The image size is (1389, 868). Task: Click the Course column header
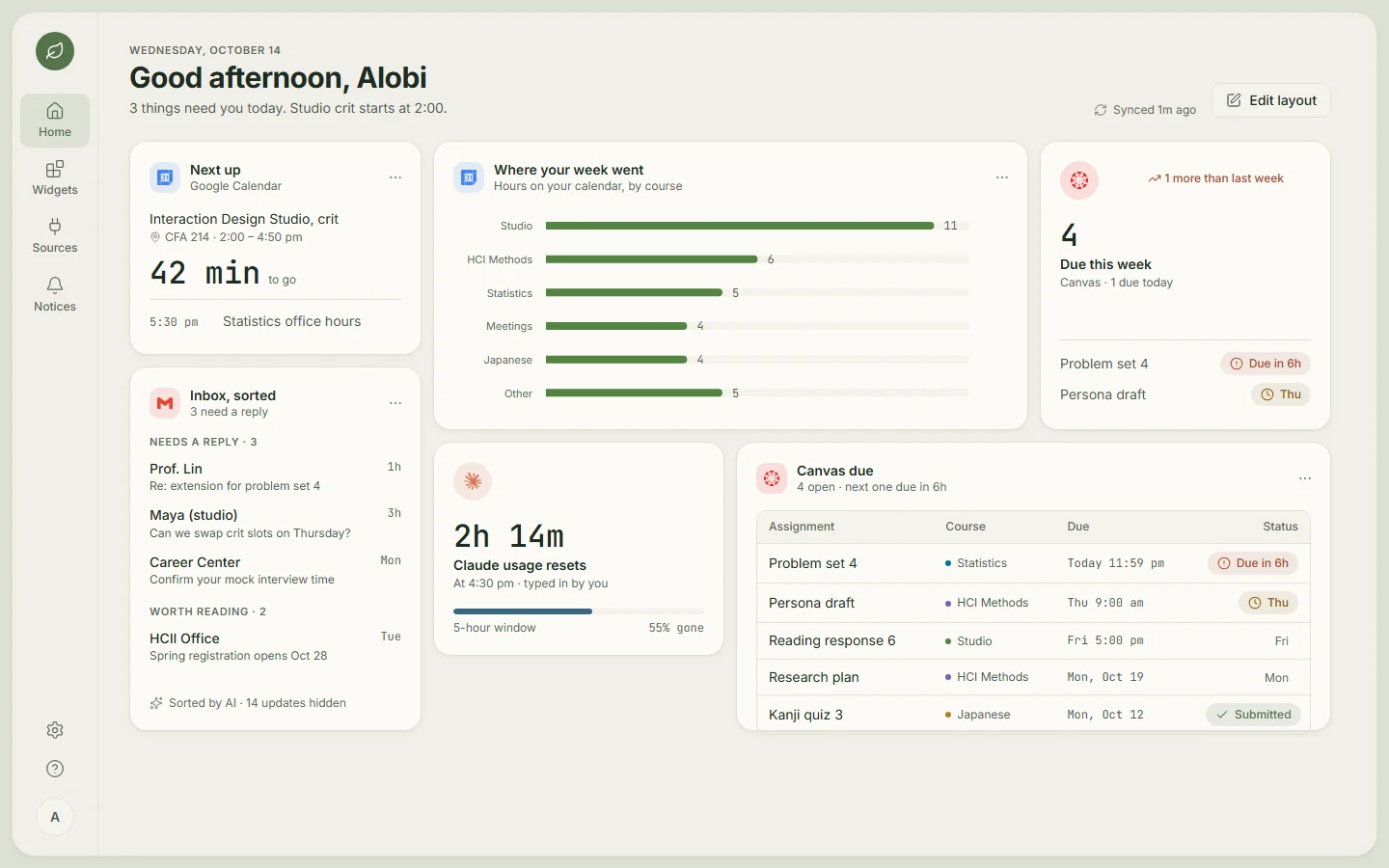966,527
